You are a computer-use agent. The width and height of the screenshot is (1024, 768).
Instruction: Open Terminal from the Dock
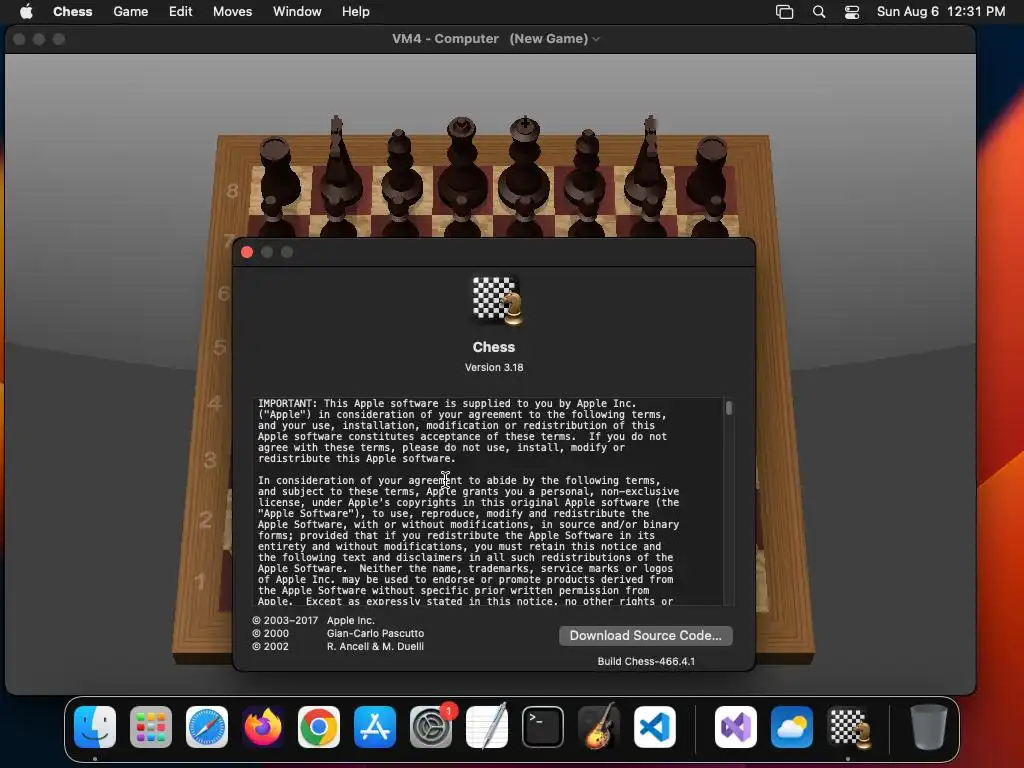[x=543, y=726]
